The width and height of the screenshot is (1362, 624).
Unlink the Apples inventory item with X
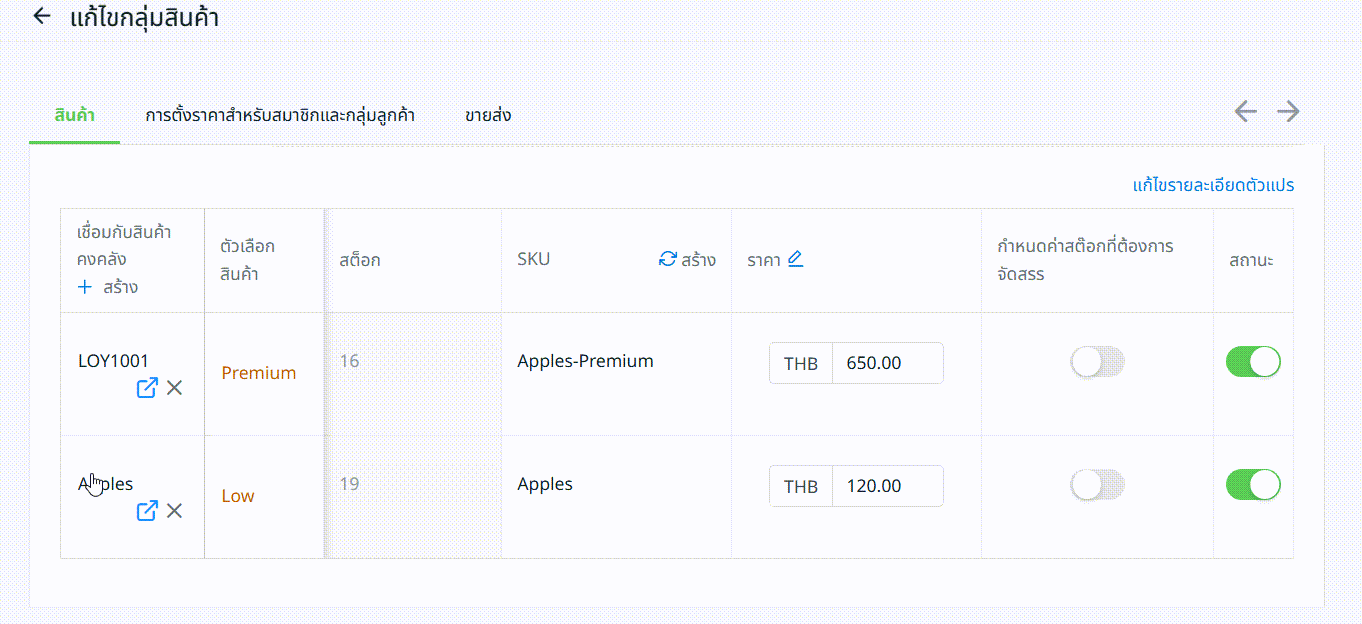pyautogui.click(x=174, y=511)
